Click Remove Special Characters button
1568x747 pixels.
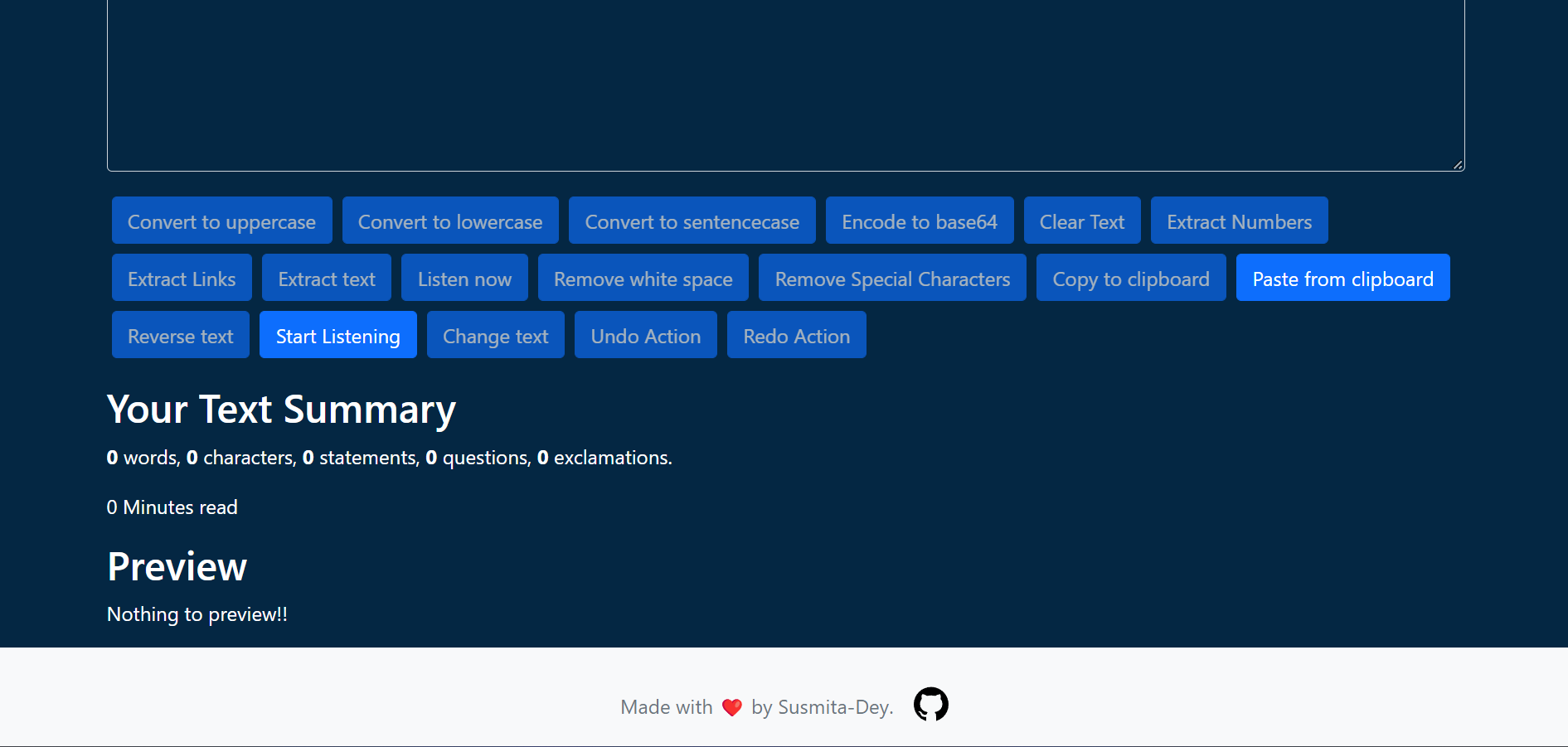click(x=892, y=278)
